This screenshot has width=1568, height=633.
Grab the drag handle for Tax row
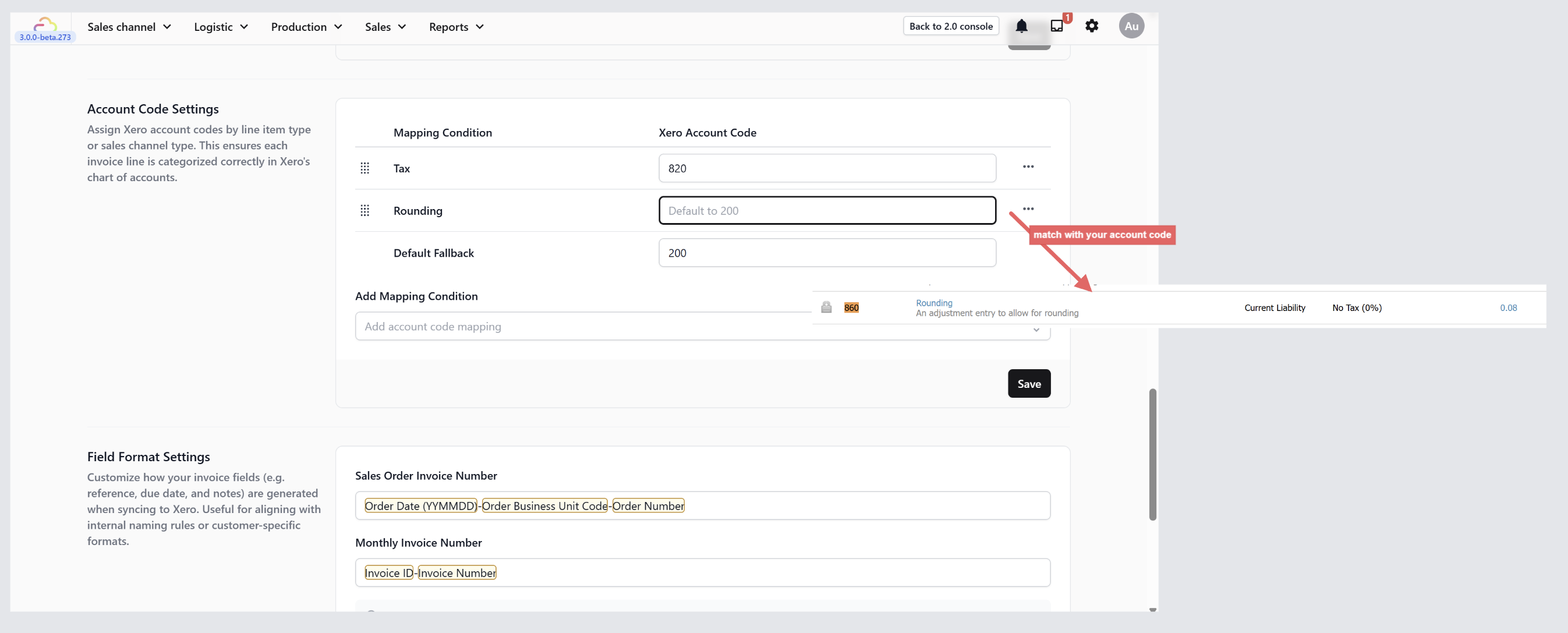364,168
